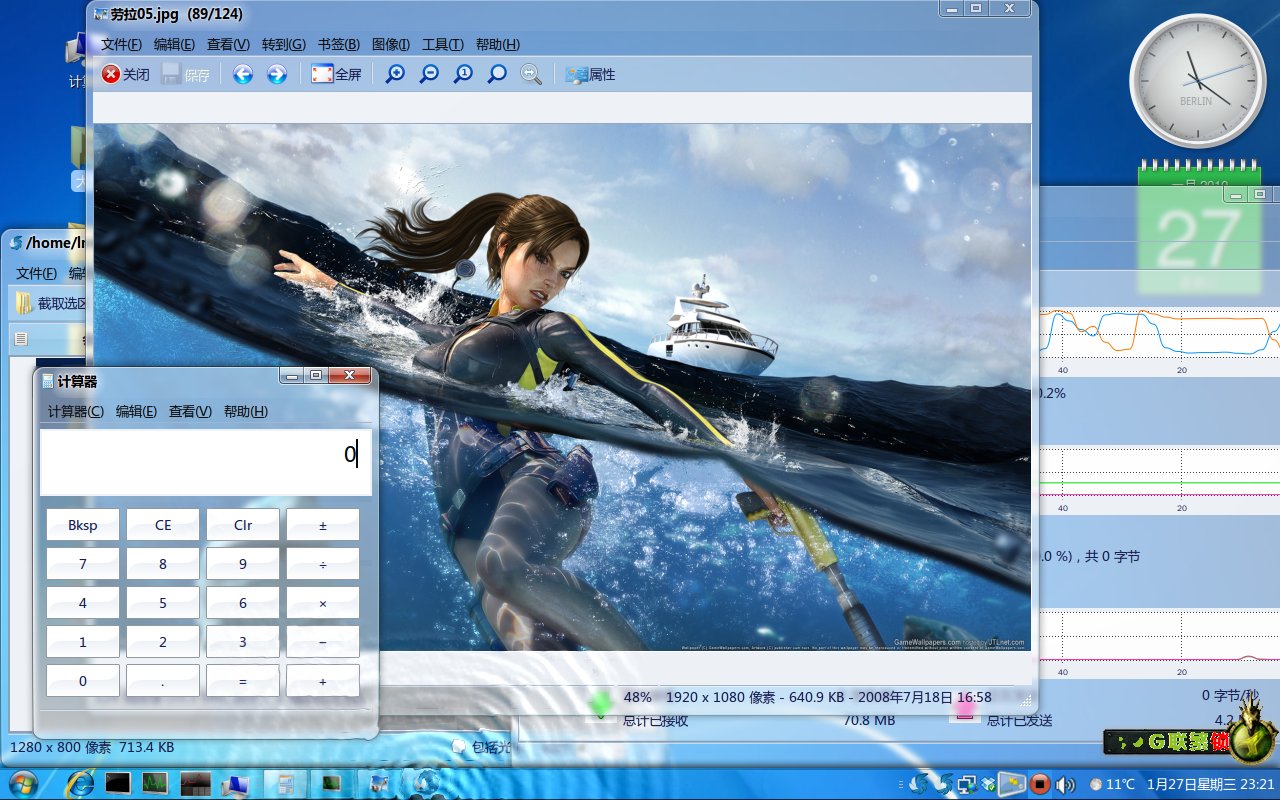Open 编辑(E) menu in calculator window
This screenshot has width=1280, height=800.
coord(136,411)
